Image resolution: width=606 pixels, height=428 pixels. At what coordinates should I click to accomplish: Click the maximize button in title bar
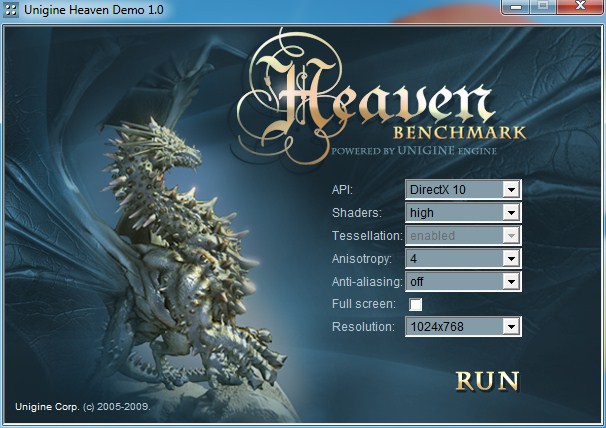[543, 6]
